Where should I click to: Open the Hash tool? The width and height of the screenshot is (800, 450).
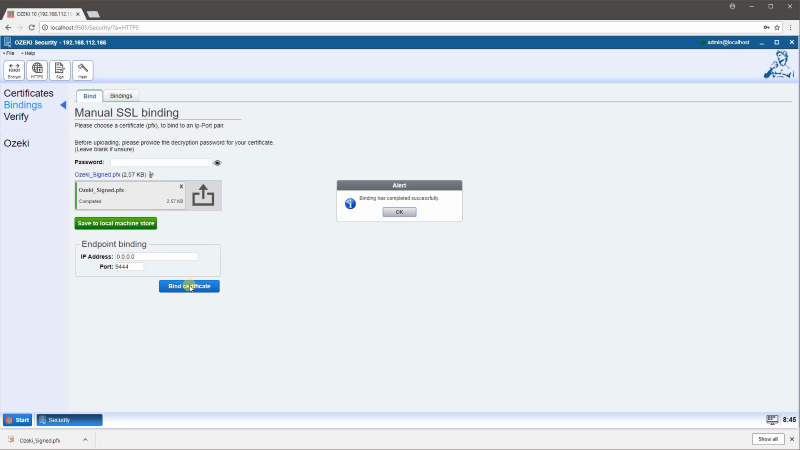point(83,70)
